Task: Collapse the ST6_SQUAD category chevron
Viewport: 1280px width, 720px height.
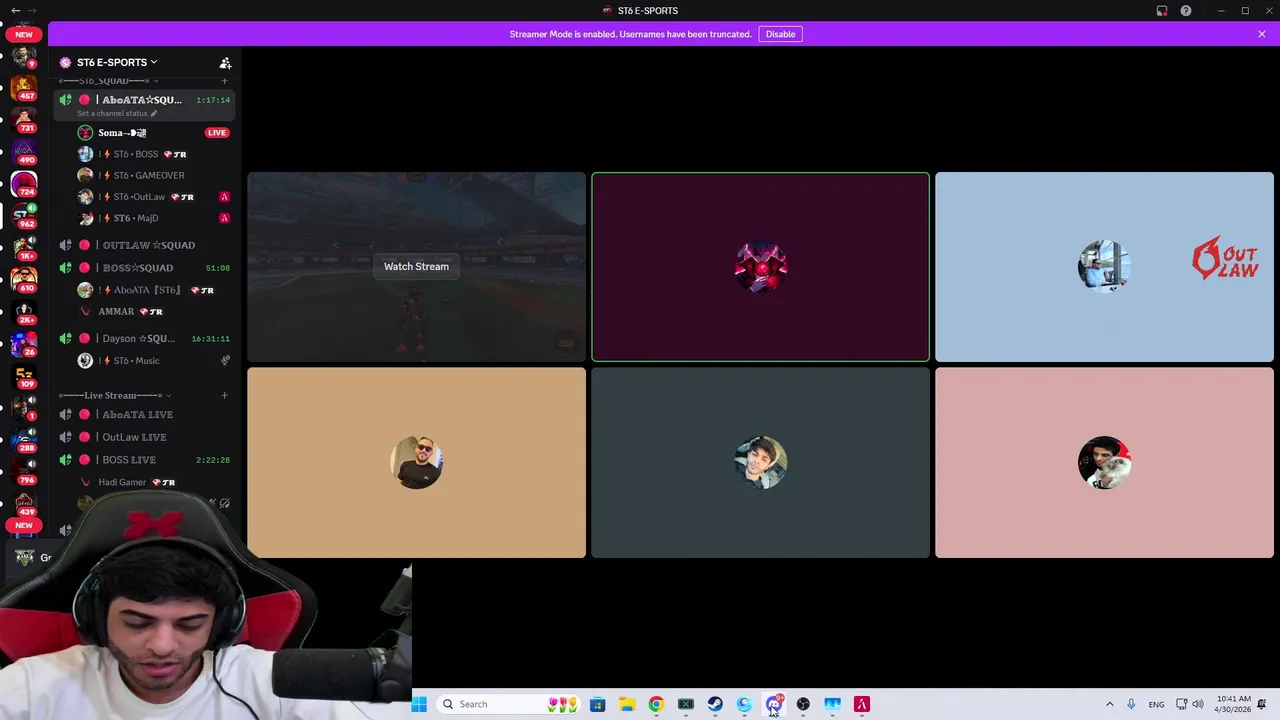Action: (155, 80)
